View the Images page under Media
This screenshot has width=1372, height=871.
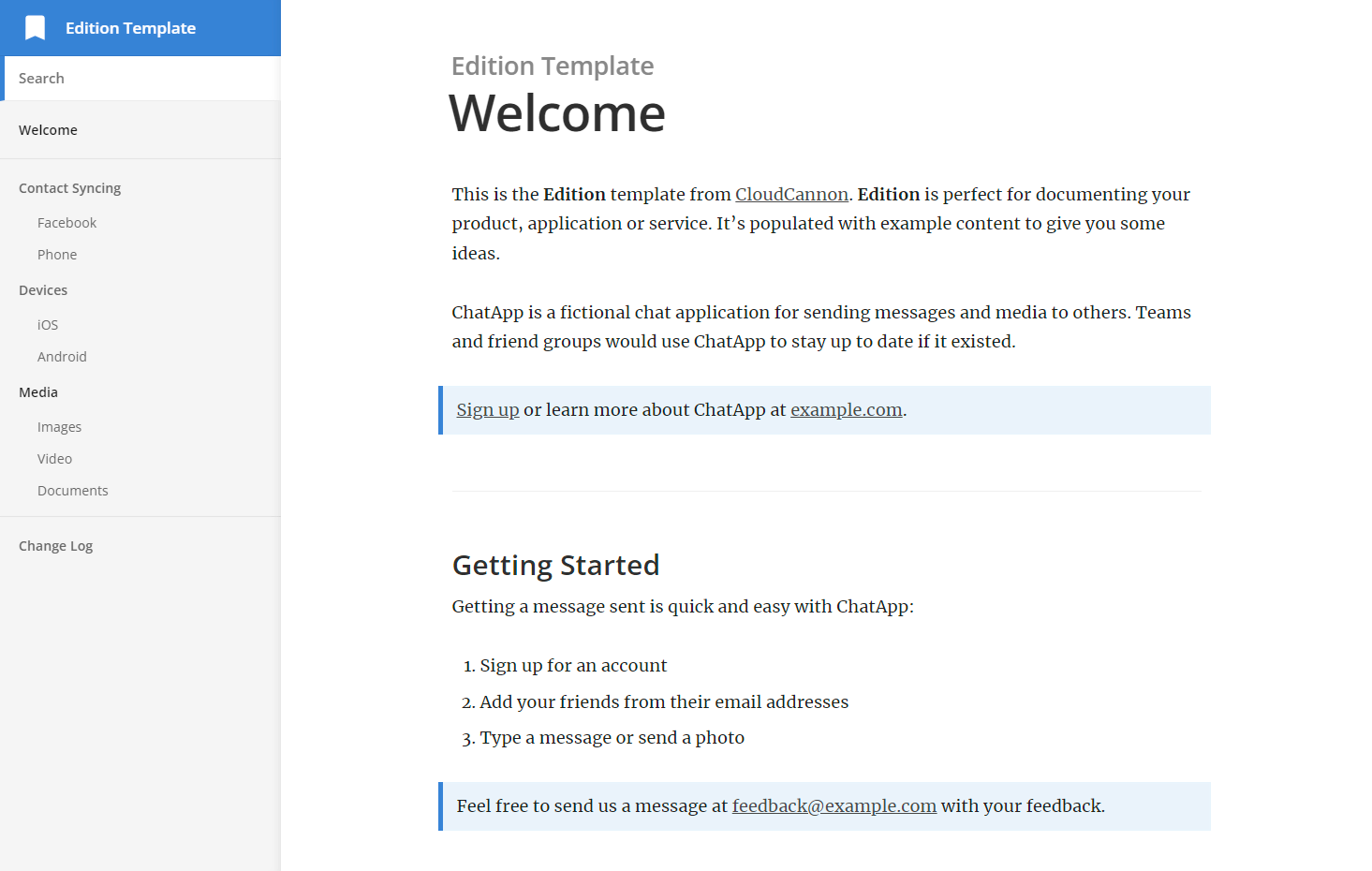(x=59, y=426)
